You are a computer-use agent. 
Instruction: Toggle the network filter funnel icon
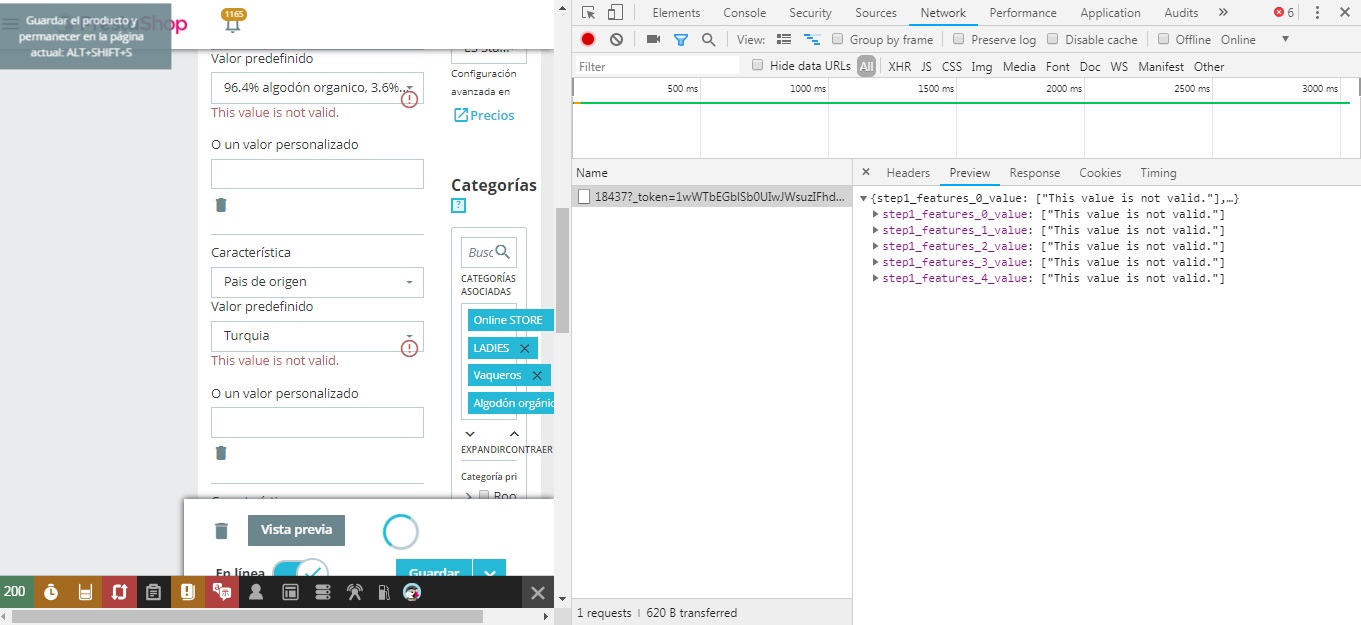point(681,40)
